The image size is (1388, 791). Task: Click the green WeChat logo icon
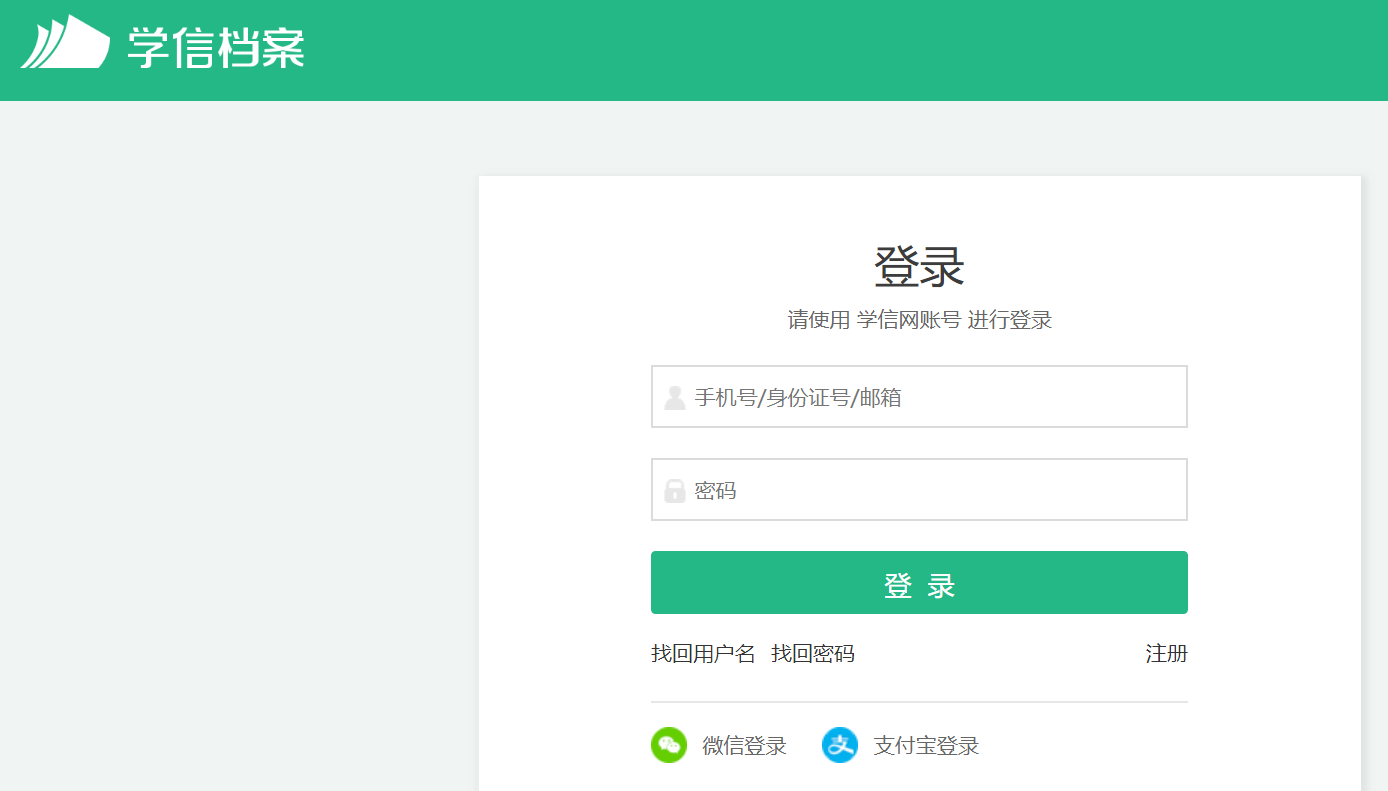click(669, 745)
